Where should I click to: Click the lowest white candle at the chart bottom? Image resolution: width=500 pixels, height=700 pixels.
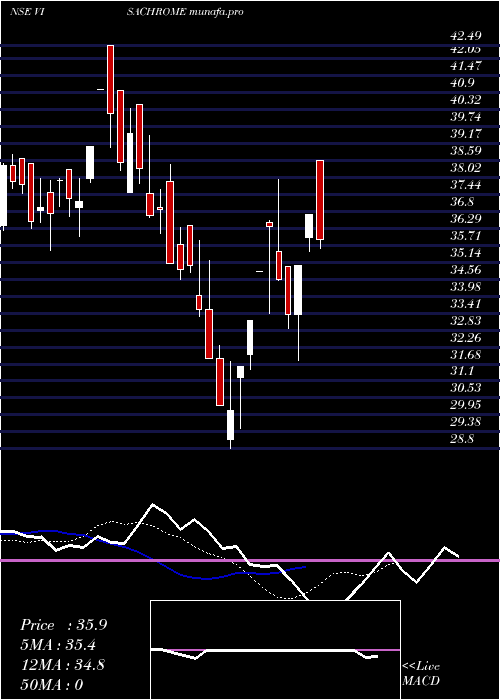point(230,425)
